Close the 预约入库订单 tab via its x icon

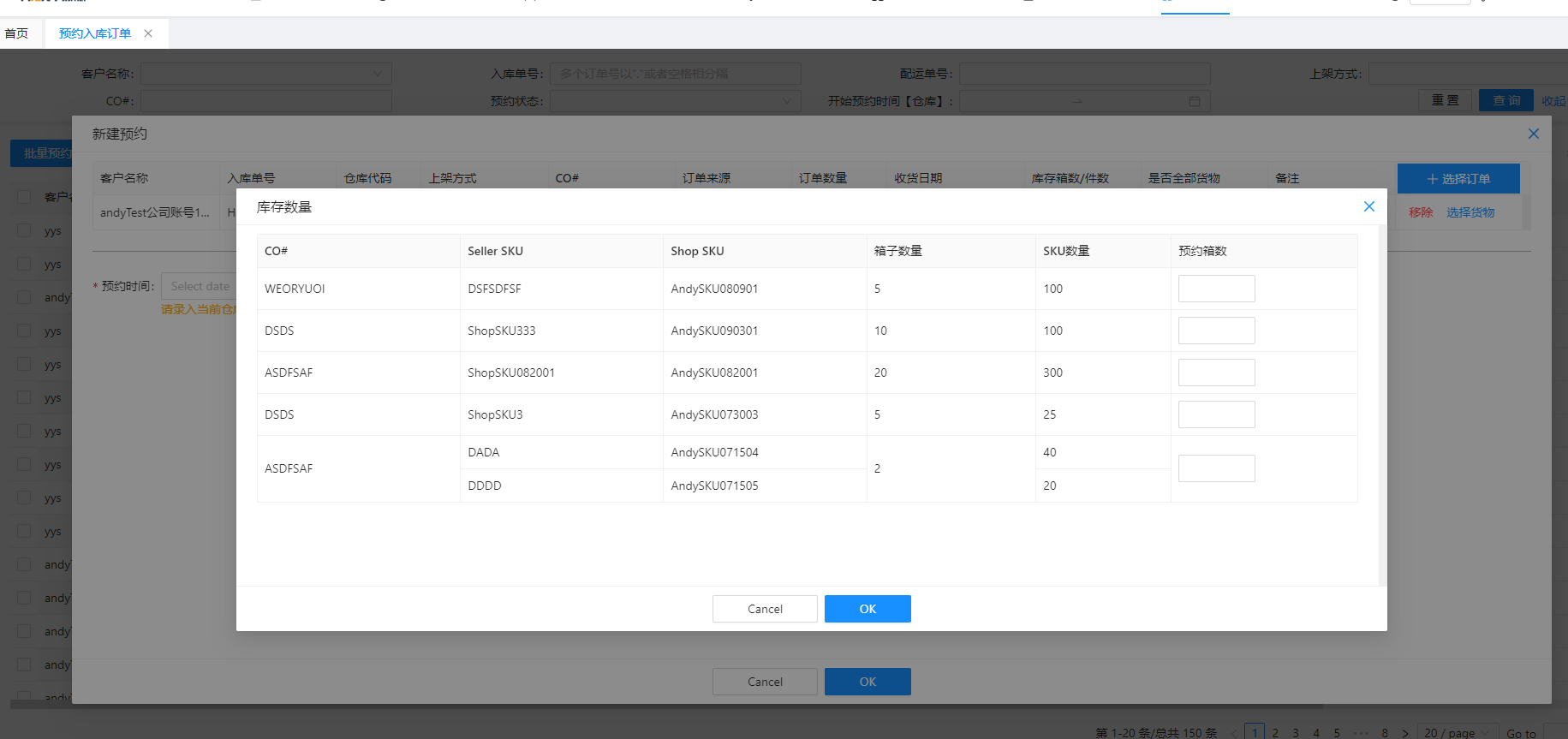click(148, 33)
